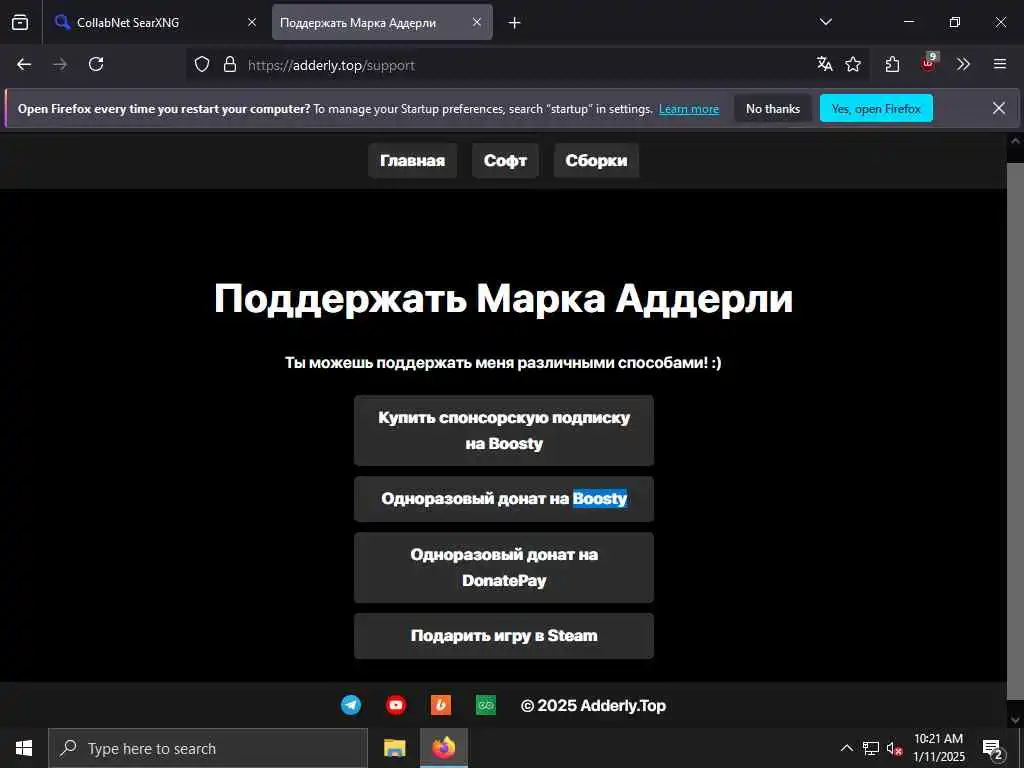Open the orange Boosty footer icon
Image resolution: width=1024 pixels, height=768 pixels.
(x=441, y=705)
